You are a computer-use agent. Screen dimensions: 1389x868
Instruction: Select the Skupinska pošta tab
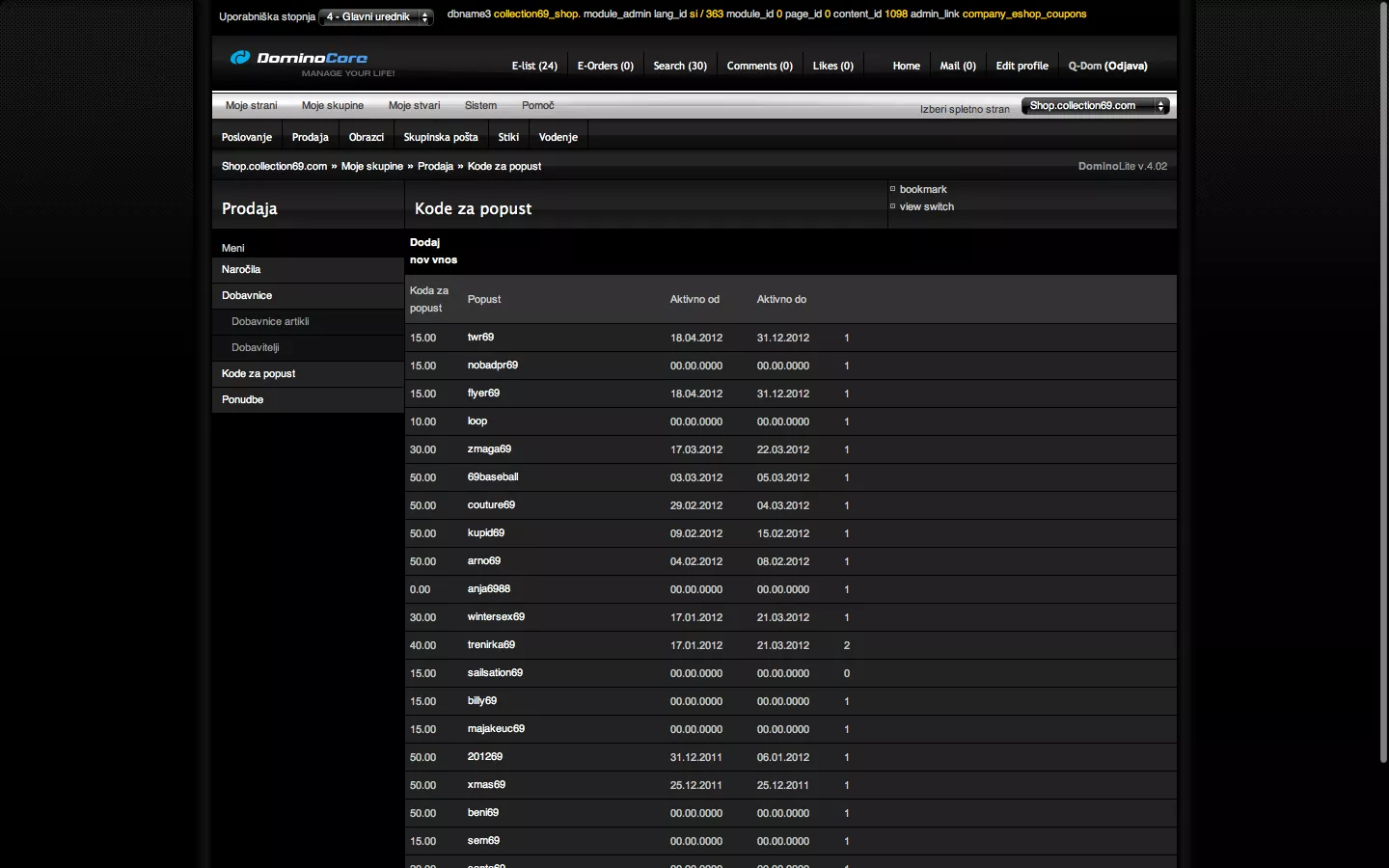coord(440,138)
